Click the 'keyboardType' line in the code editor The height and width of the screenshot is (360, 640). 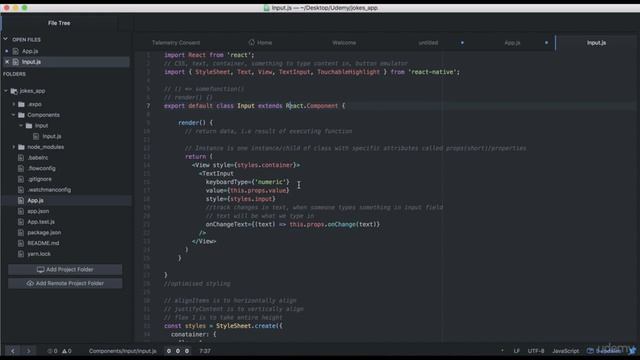point(247,182)
